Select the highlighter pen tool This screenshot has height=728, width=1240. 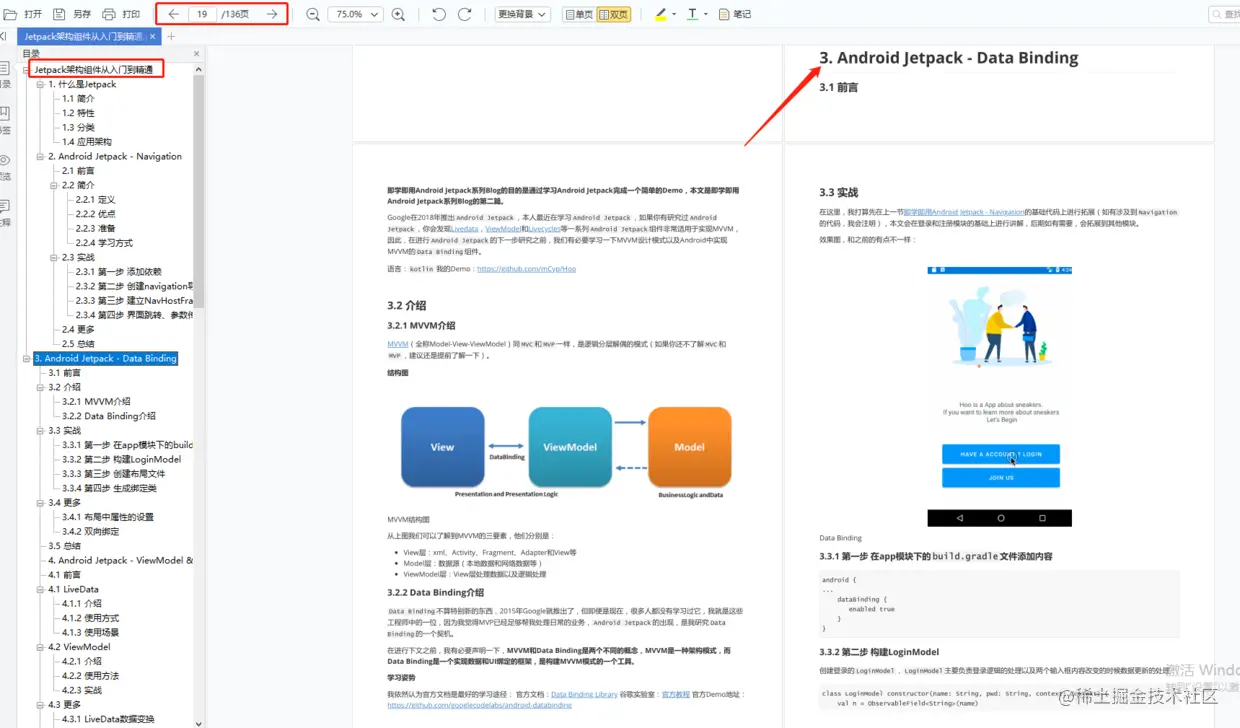(x=661, y=14)
